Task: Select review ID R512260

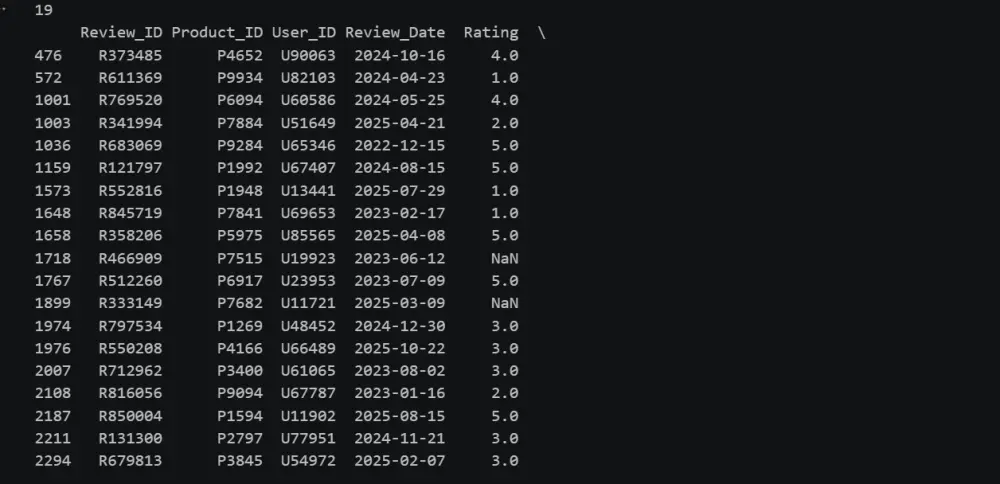Action: point(130,281)
